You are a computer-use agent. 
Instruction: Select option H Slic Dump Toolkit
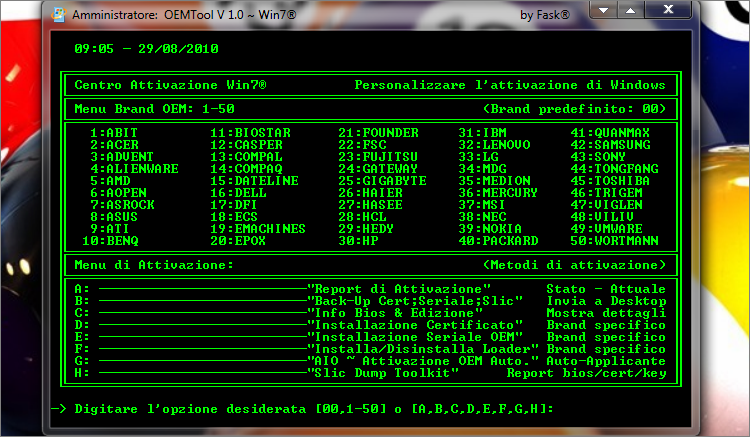pyautogui.click(x=385, y=373)
